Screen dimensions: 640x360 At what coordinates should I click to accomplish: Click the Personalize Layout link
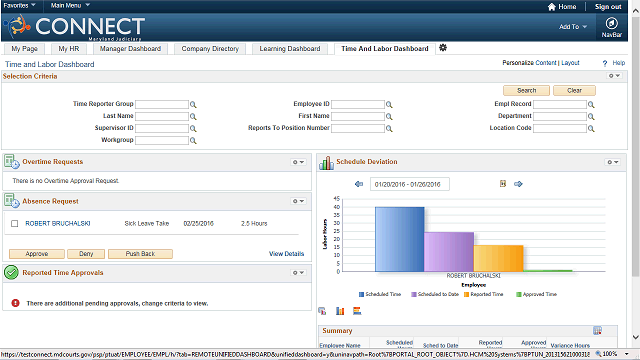click(570, 62)
